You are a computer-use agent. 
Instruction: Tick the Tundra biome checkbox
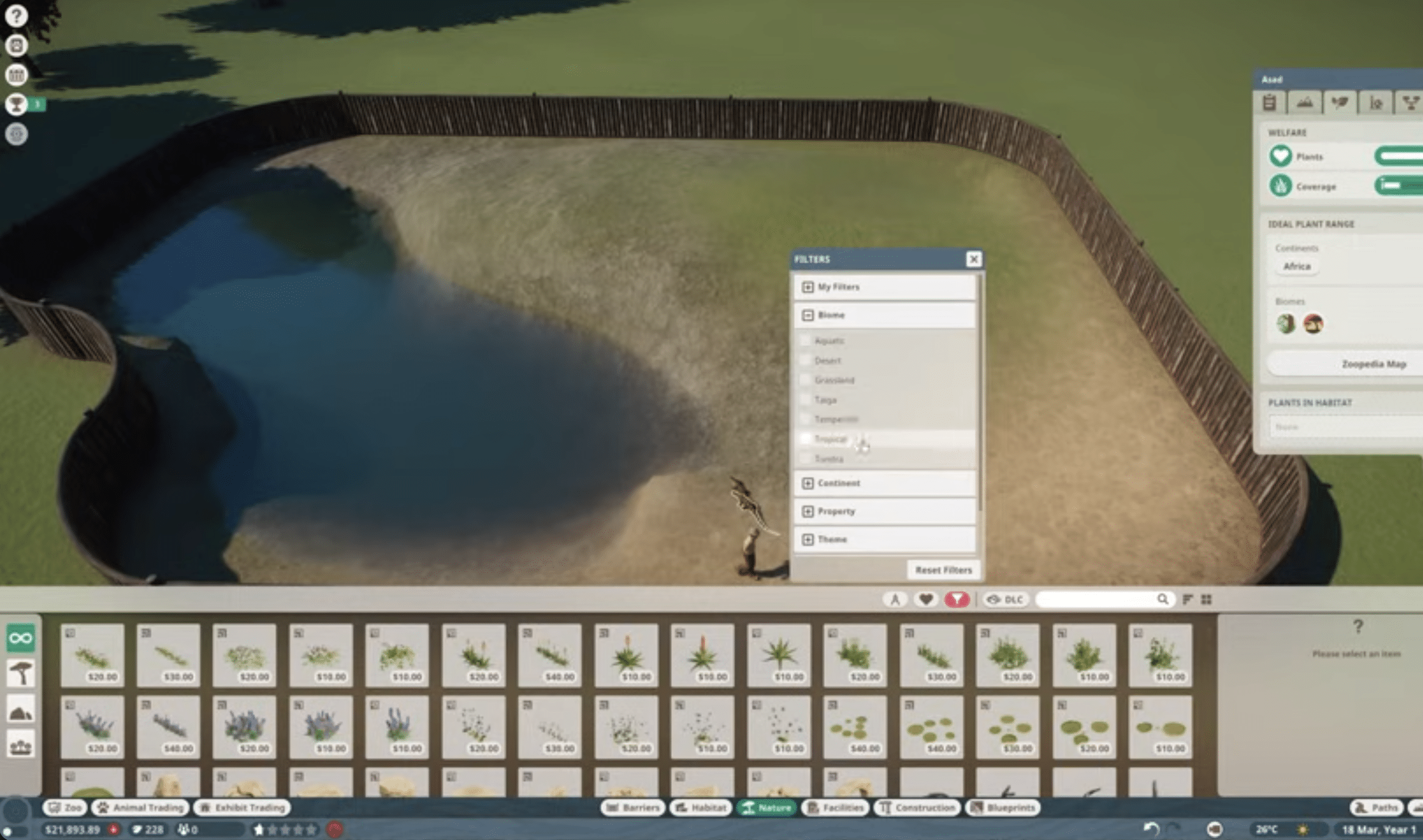click(805, 458)
